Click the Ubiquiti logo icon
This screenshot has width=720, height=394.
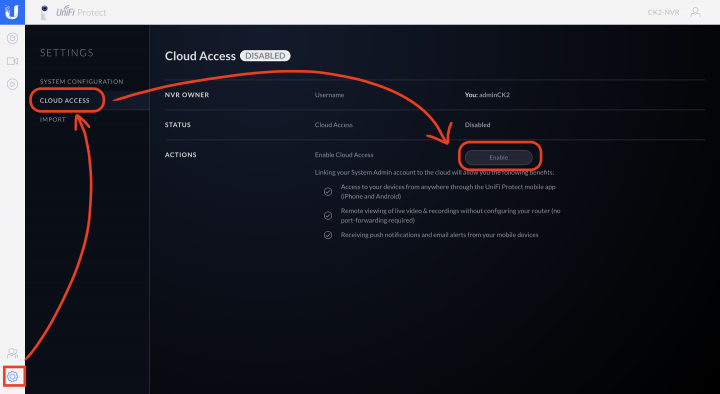[12, 12]
